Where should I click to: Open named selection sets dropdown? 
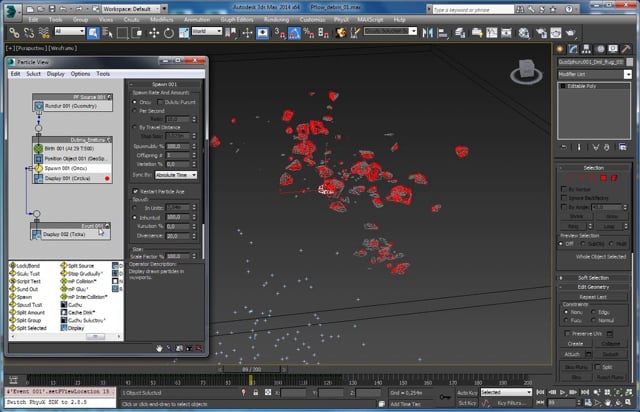(x=391, y=31)
